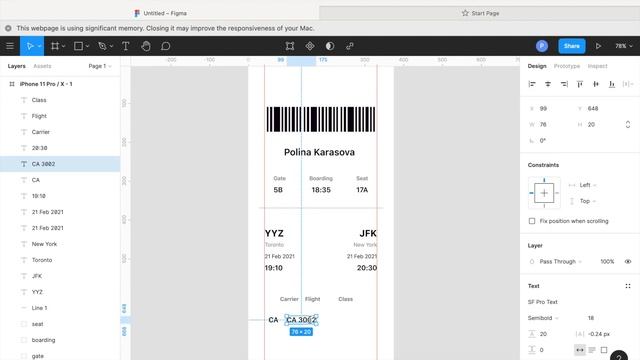Align horizontal centers
Image resolution: width=640 pixels, height=360 pixels.
click(548, 84)
